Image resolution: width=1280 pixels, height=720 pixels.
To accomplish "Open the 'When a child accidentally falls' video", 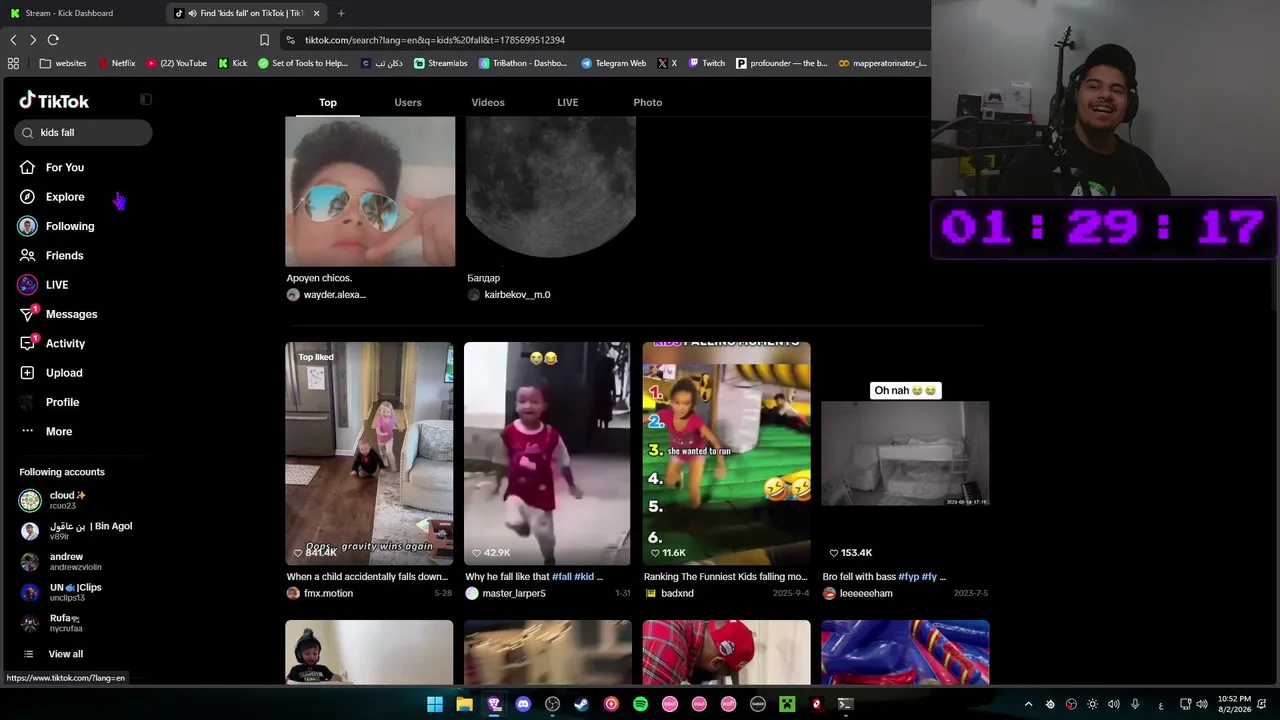I will tap(369, 454).
